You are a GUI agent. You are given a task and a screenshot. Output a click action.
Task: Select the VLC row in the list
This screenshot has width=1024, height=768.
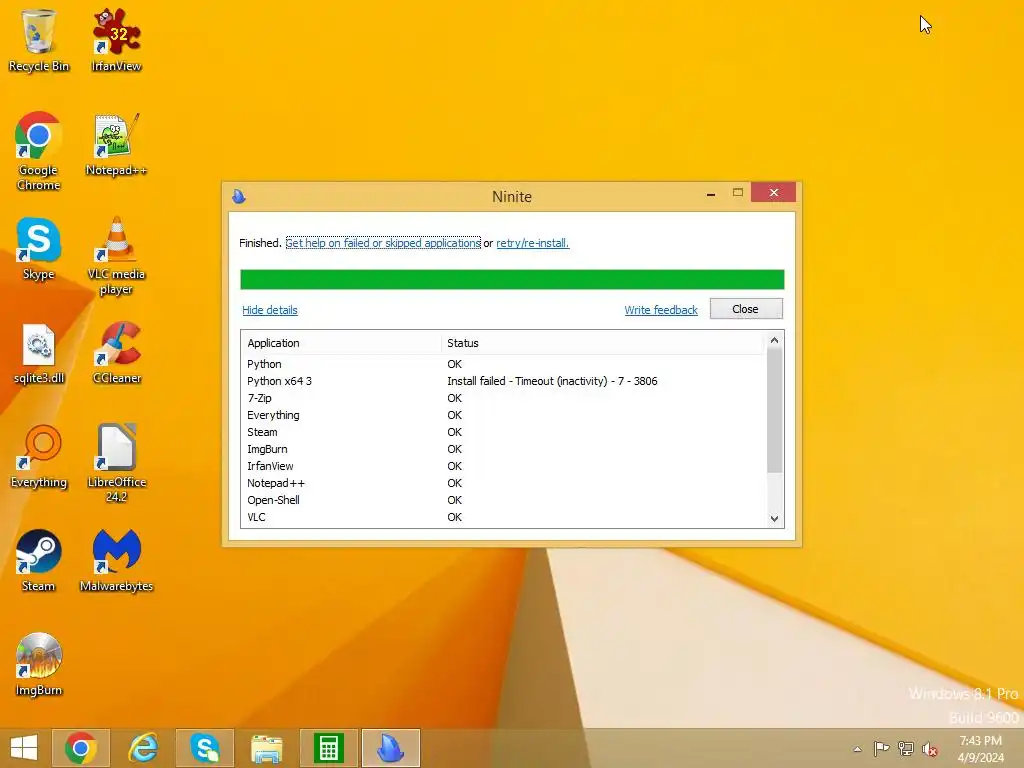(x=504, y=517)
